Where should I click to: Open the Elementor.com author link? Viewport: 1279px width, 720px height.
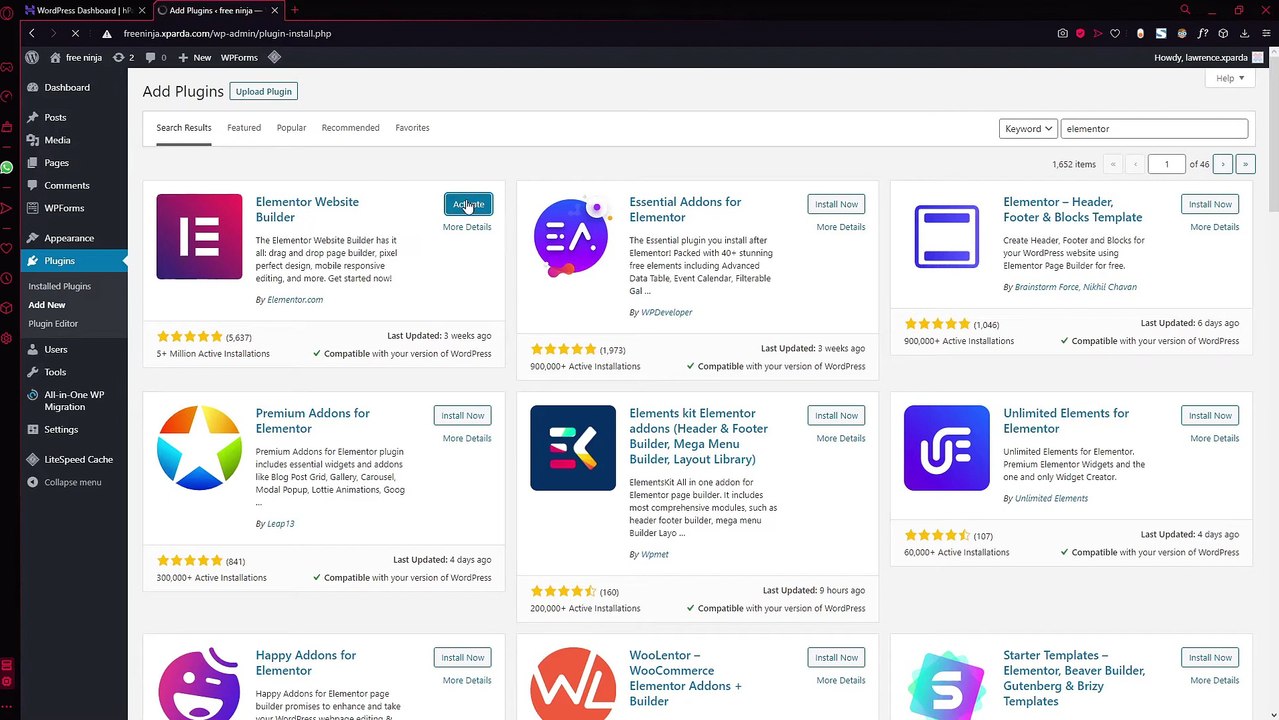coord(295,300)
